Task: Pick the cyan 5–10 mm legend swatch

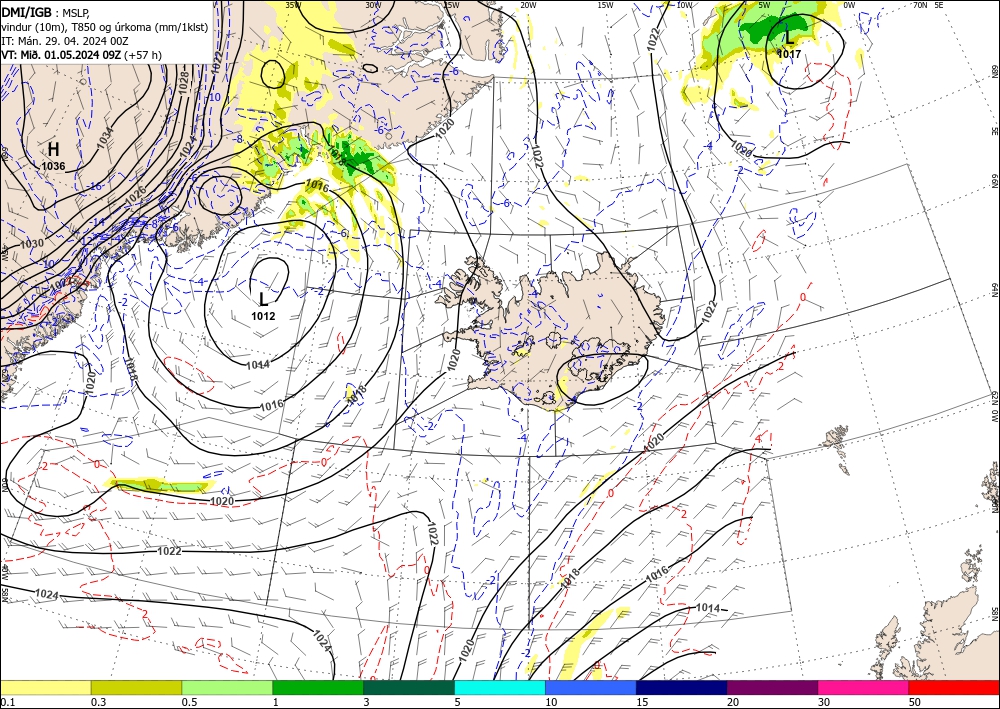Action: 500,687
